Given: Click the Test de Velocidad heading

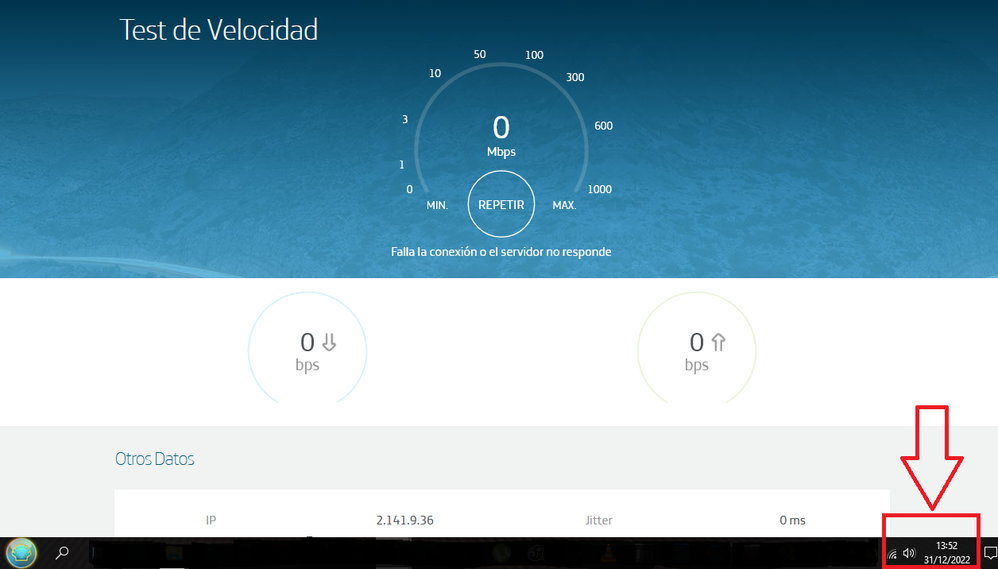Looking at the screenshot, I should pos(218,30).
